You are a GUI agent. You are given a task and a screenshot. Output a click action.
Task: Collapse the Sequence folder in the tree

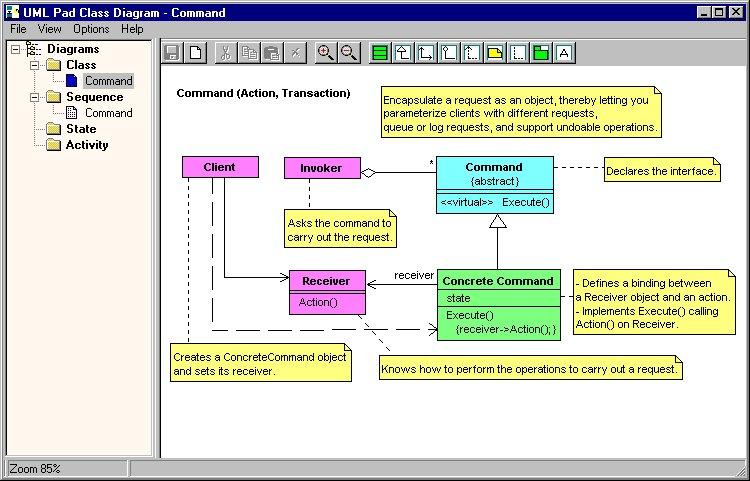pos(34,97)
